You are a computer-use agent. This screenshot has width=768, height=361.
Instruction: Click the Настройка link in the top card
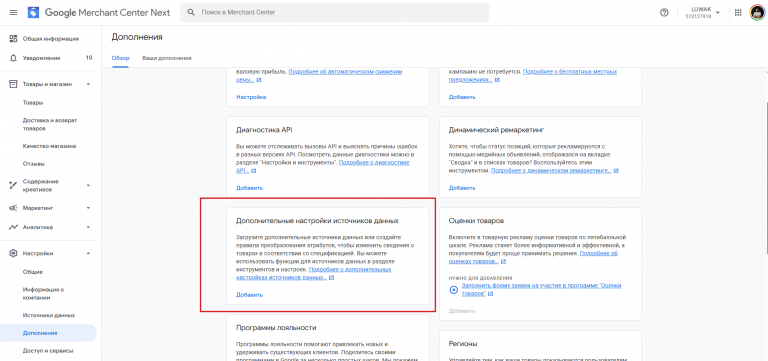point(251,97)
